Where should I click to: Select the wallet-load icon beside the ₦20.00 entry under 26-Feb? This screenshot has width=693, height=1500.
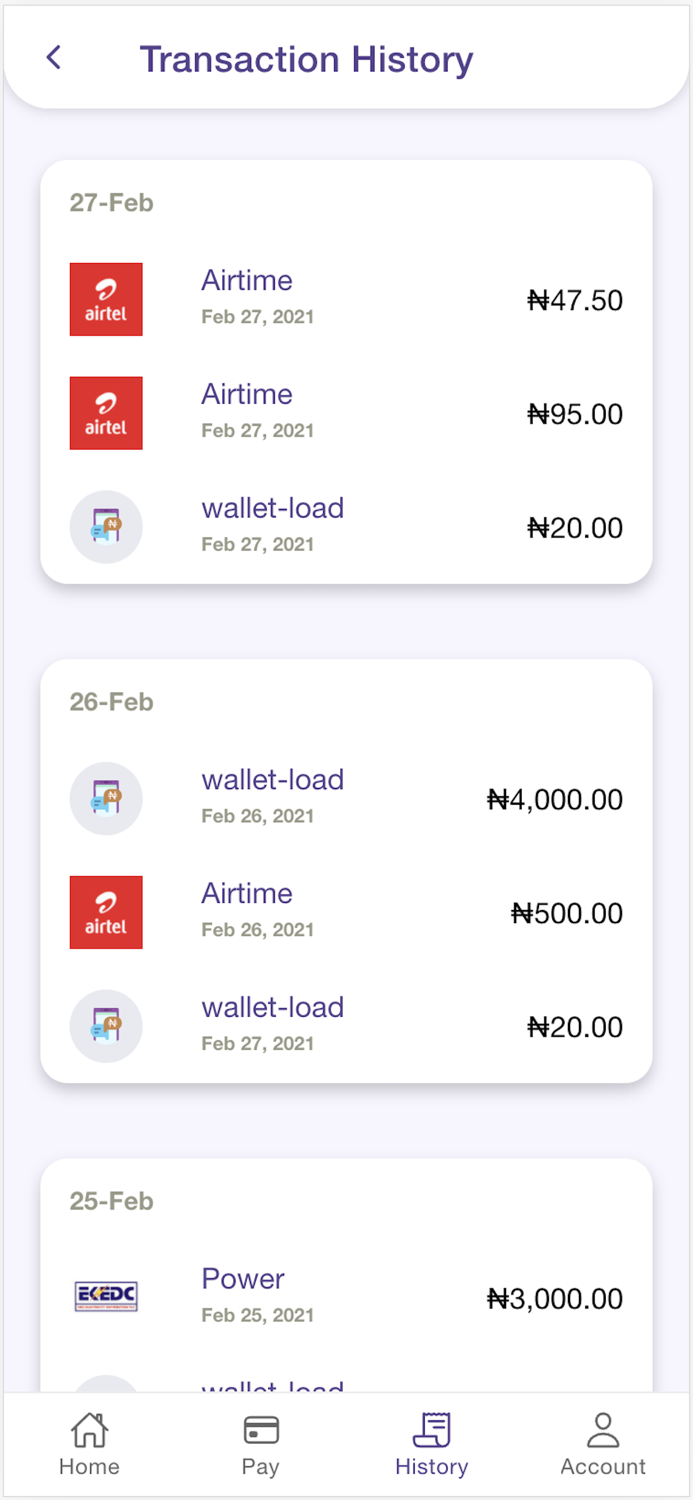(x=106, y=1026)
